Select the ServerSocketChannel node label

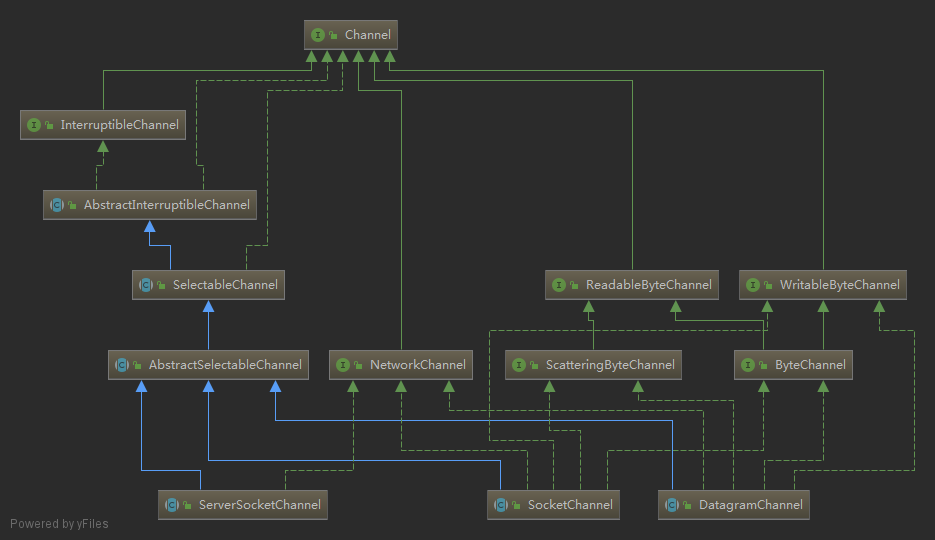[x=260, y=505]
